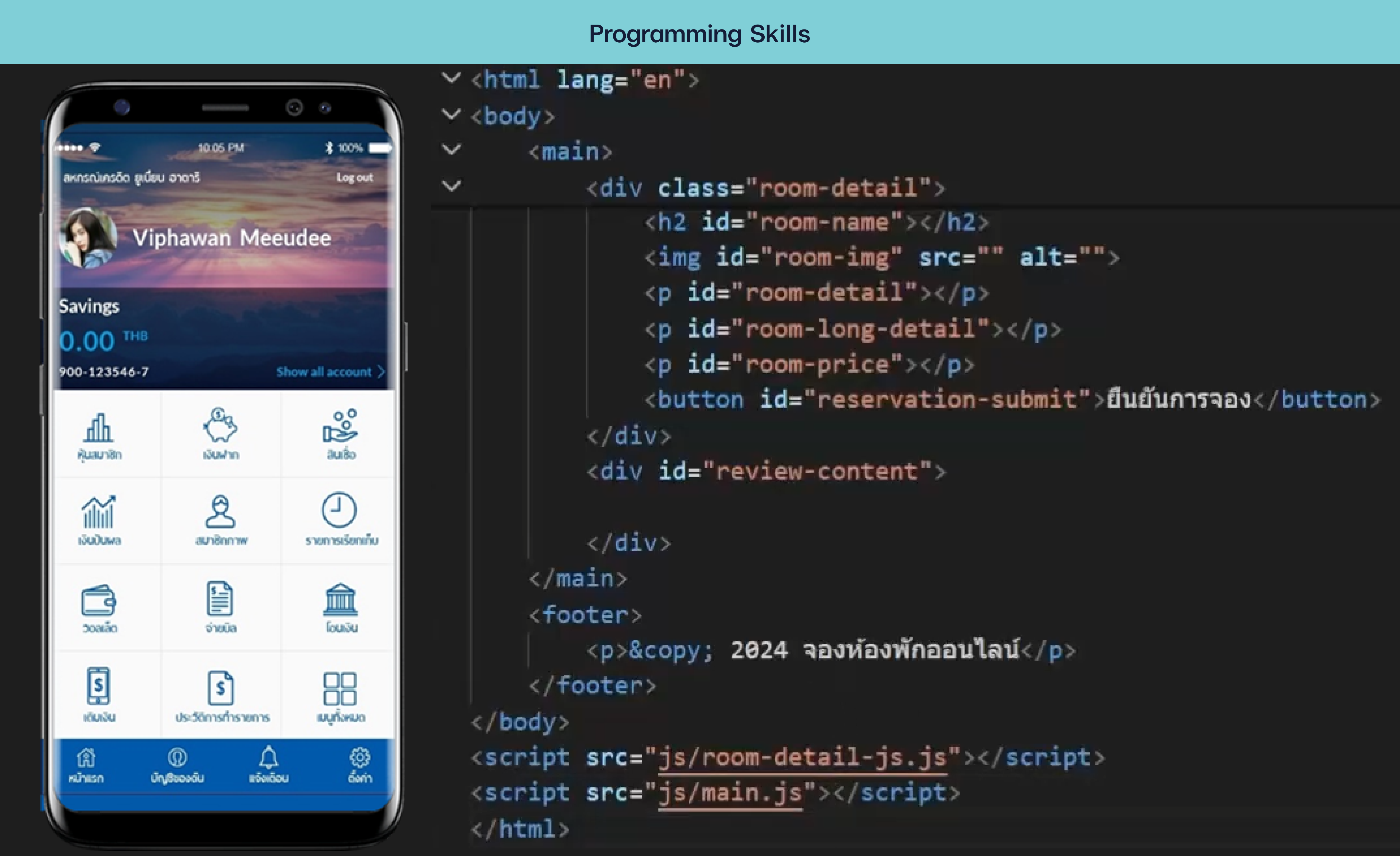Open the bank building transfer icon
Screen dimensions: 1400x856
click(x=340, y=600)
